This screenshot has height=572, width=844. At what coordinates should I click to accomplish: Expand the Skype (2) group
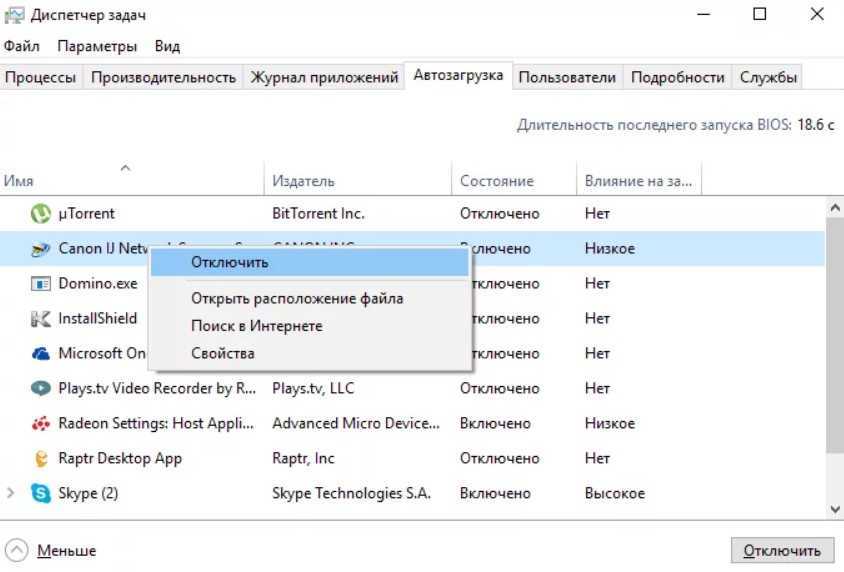[10, 493]
